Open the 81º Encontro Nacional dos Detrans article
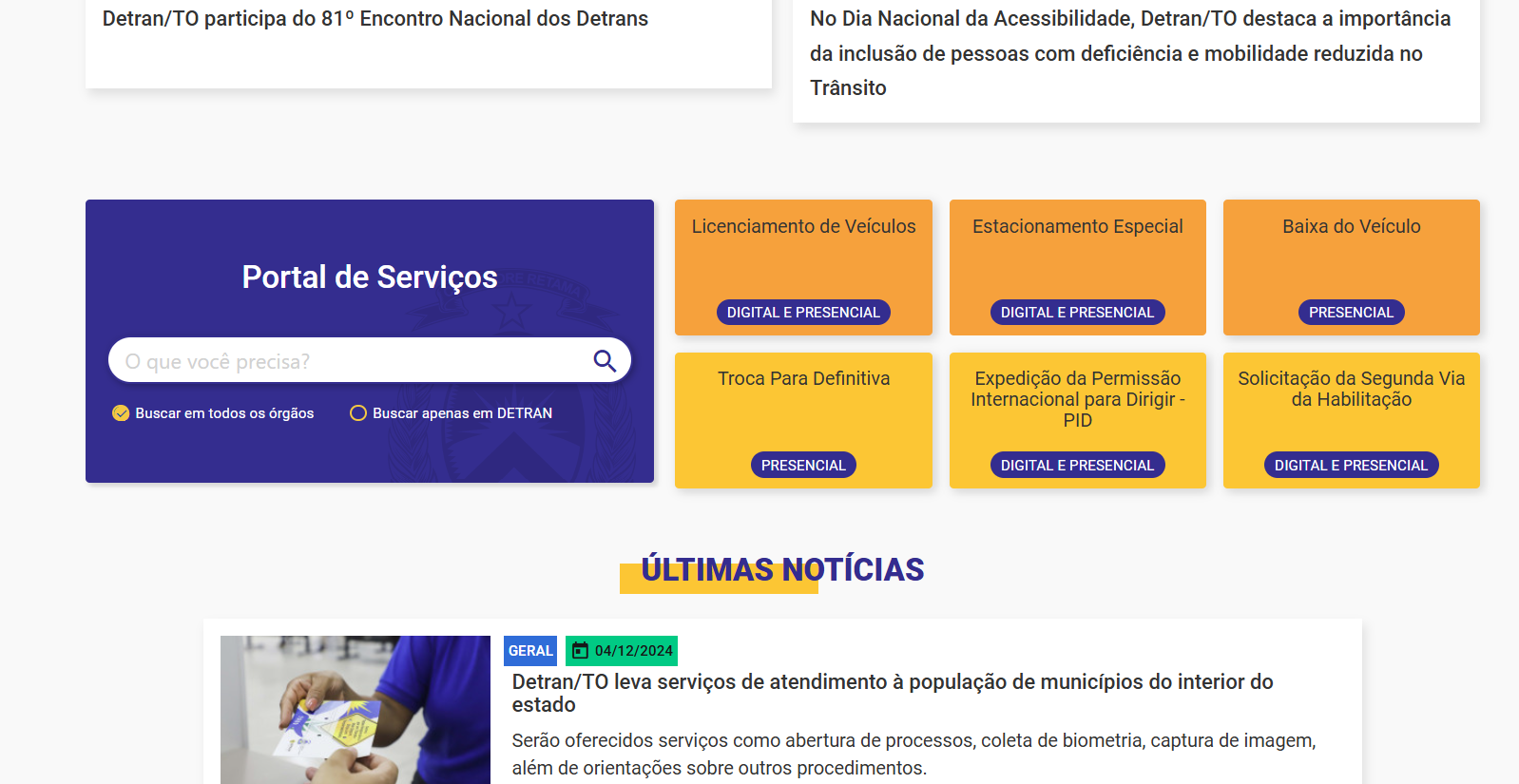This screenshot has width=1519, height=784. point(375,19)
